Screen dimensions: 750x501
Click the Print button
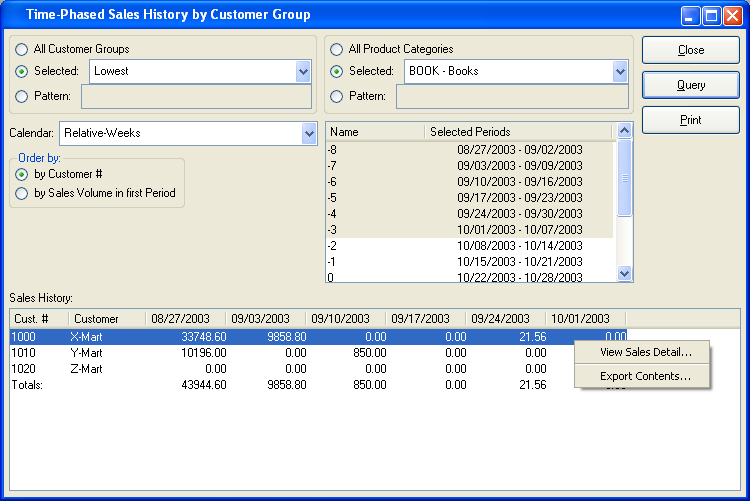point(690,120)
